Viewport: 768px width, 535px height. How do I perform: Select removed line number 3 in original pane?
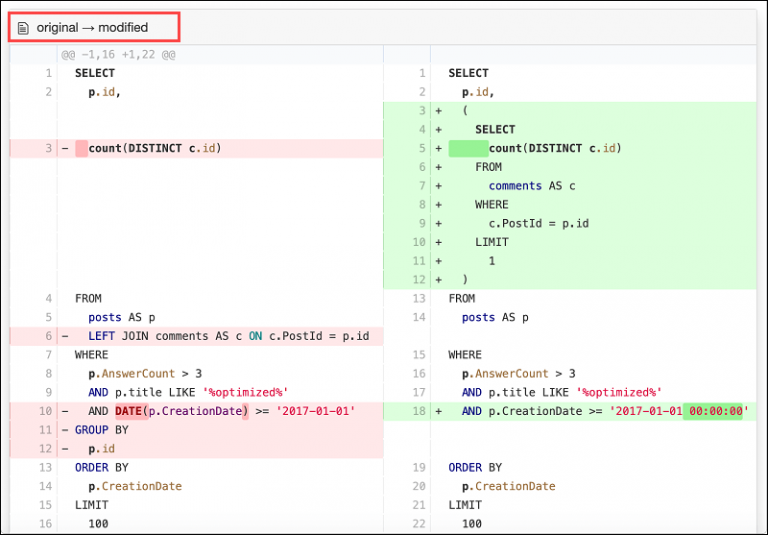click(46, 149)
